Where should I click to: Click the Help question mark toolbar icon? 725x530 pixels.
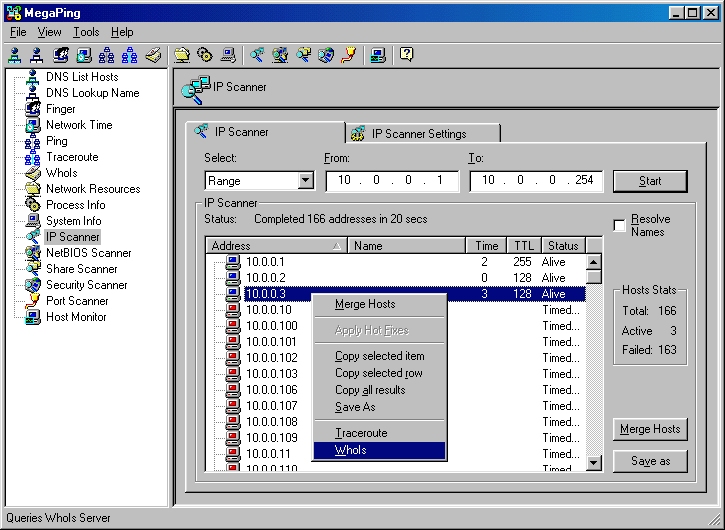406,55
